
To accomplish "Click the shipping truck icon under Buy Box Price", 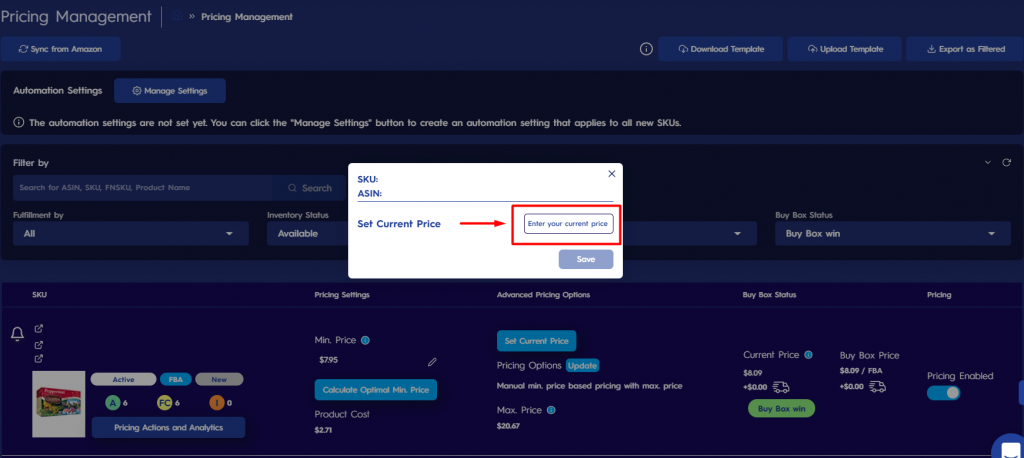I will coord(877,387).
